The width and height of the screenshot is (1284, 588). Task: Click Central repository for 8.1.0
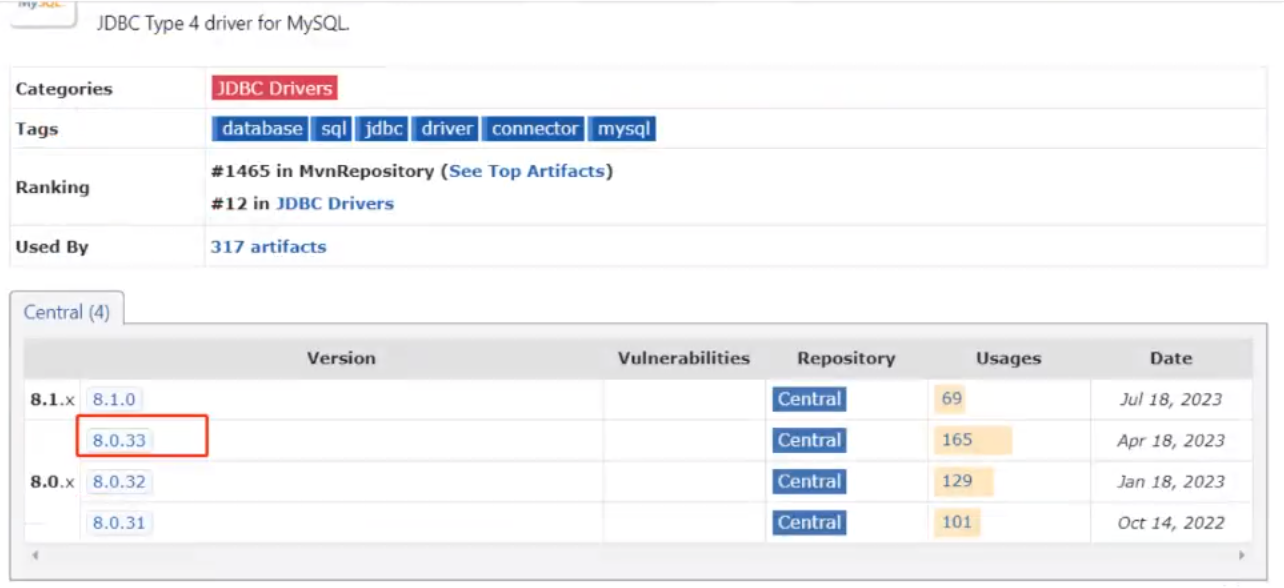click(809, 399)
